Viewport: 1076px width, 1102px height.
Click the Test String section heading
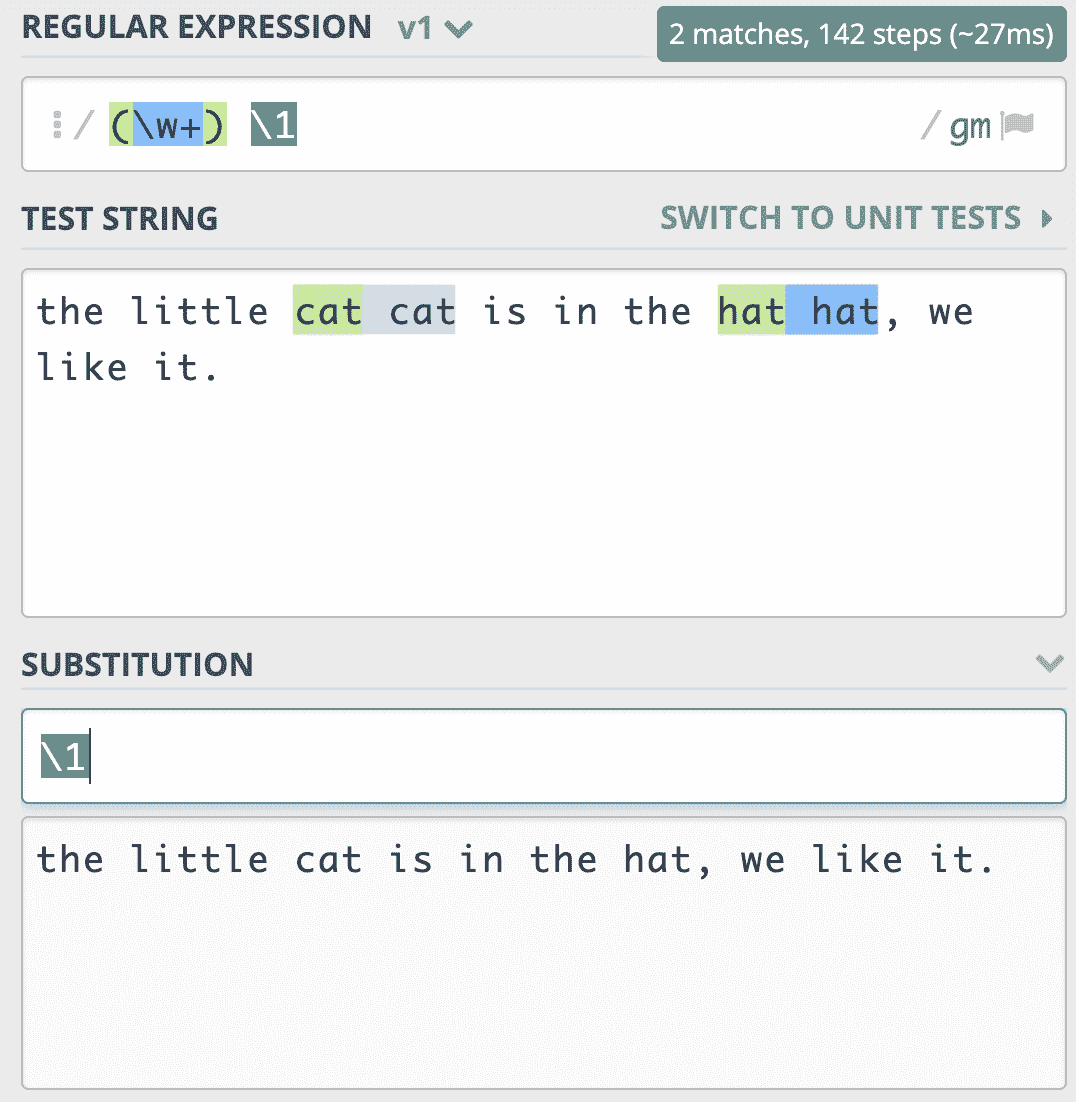pyautogui.click(x=120, y=218)
